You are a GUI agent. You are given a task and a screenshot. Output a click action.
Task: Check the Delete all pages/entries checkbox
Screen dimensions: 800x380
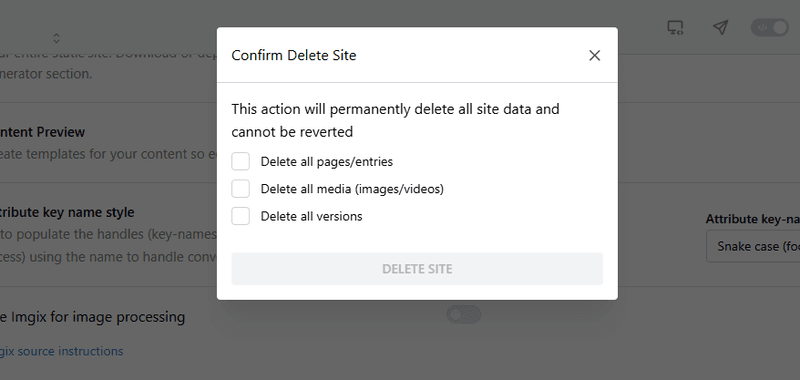pyautogui.click(x=240, y=161)
